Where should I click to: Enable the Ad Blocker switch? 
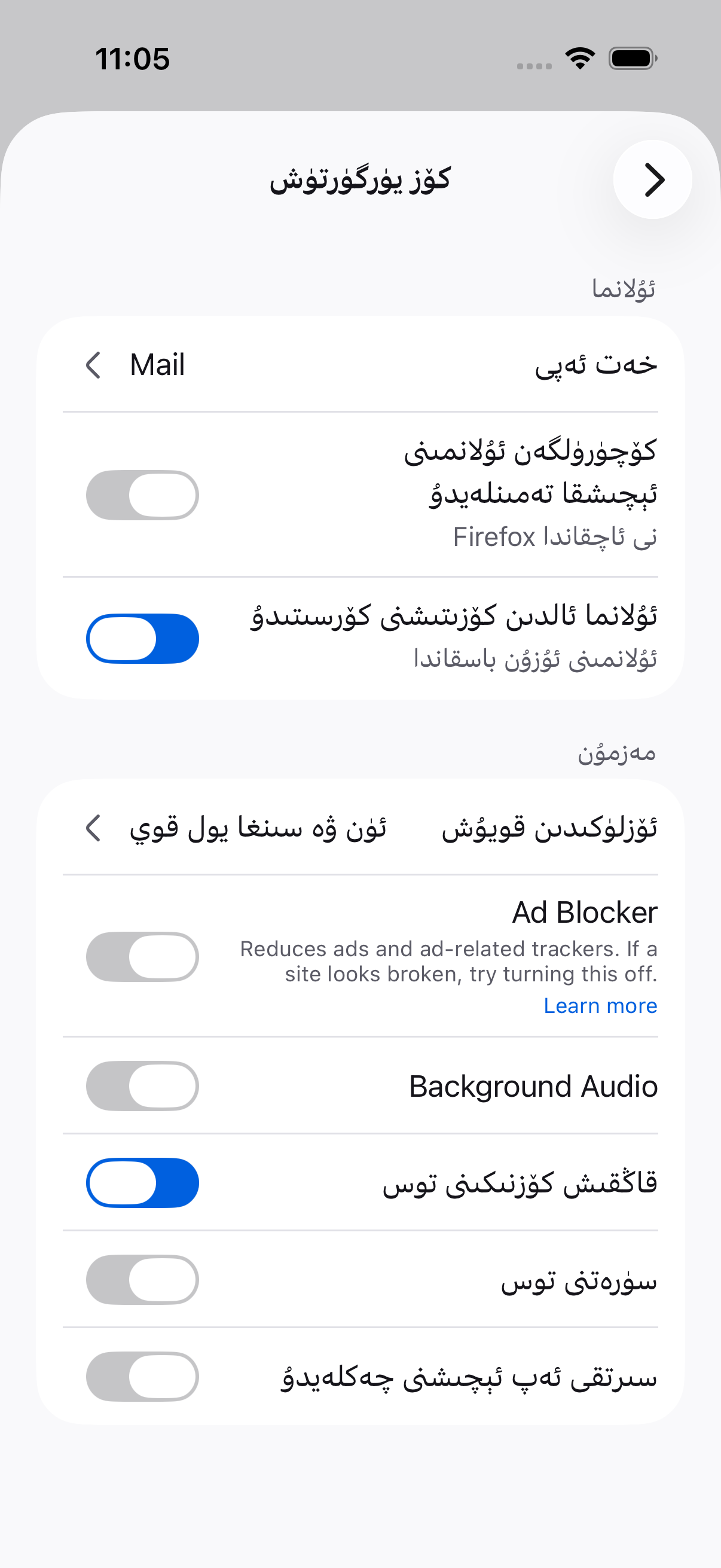142,957
